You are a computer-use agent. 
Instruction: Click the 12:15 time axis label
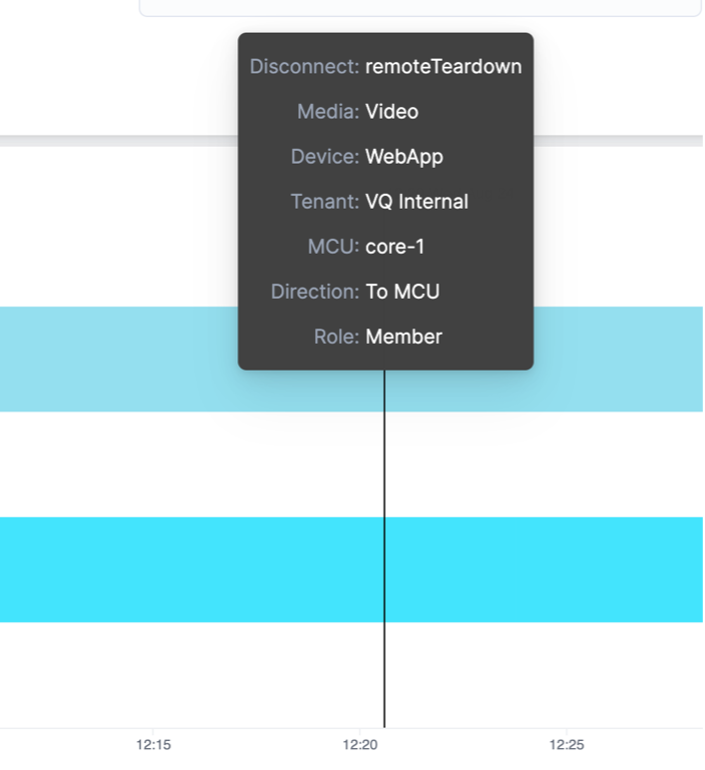pyautogui.click(x=153, y=744)
